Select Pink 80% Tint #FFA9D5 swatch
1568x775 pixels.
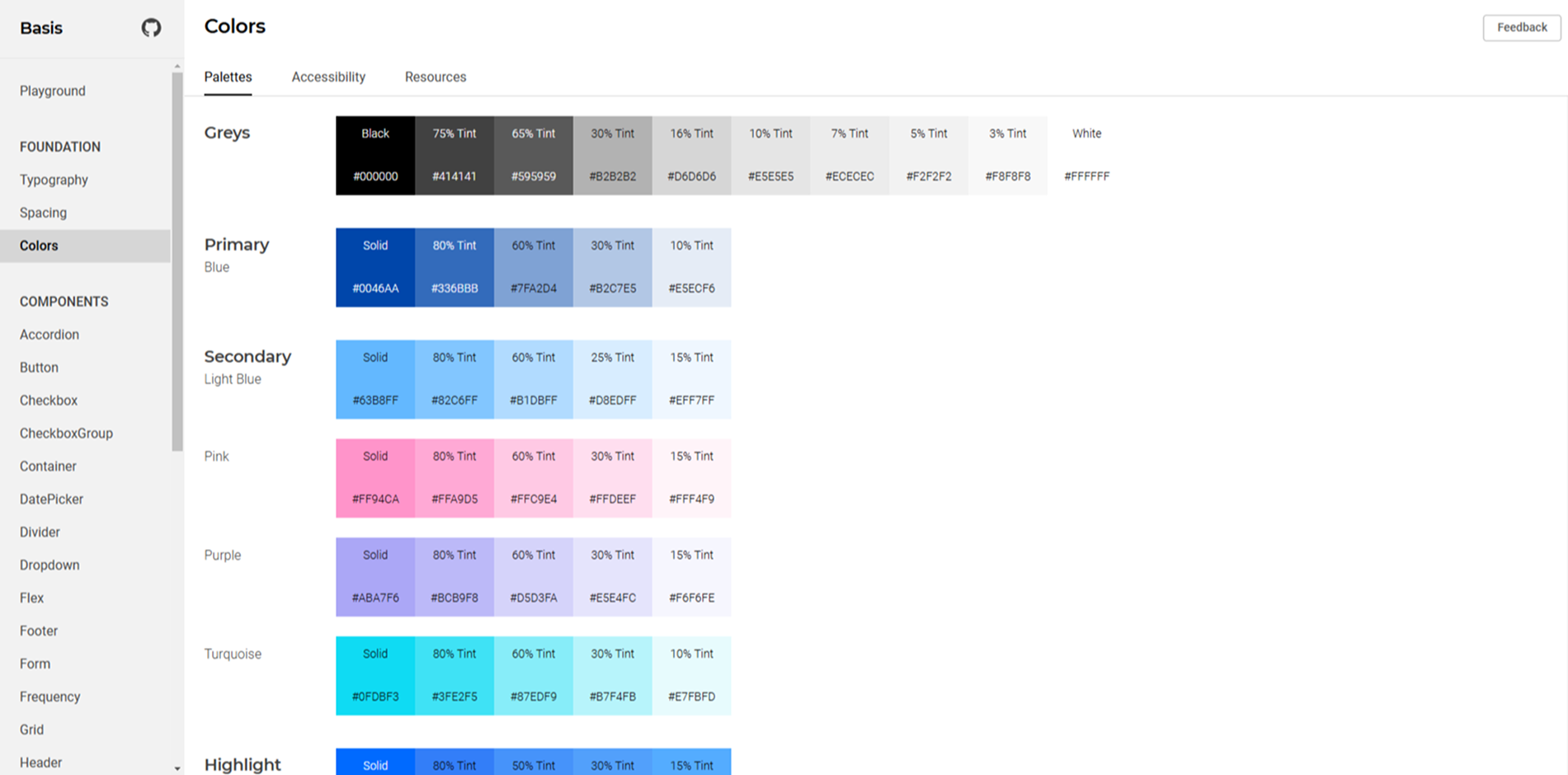click(454, 478)
